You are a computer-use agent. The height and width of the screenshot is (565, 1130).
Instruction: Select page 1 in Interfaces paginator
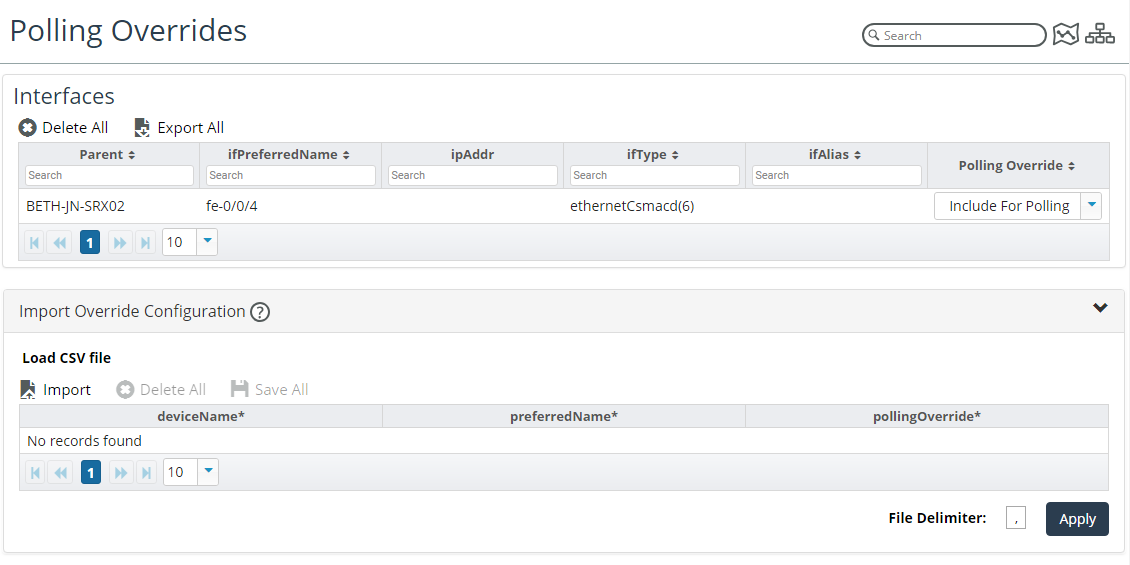[90, 243]
